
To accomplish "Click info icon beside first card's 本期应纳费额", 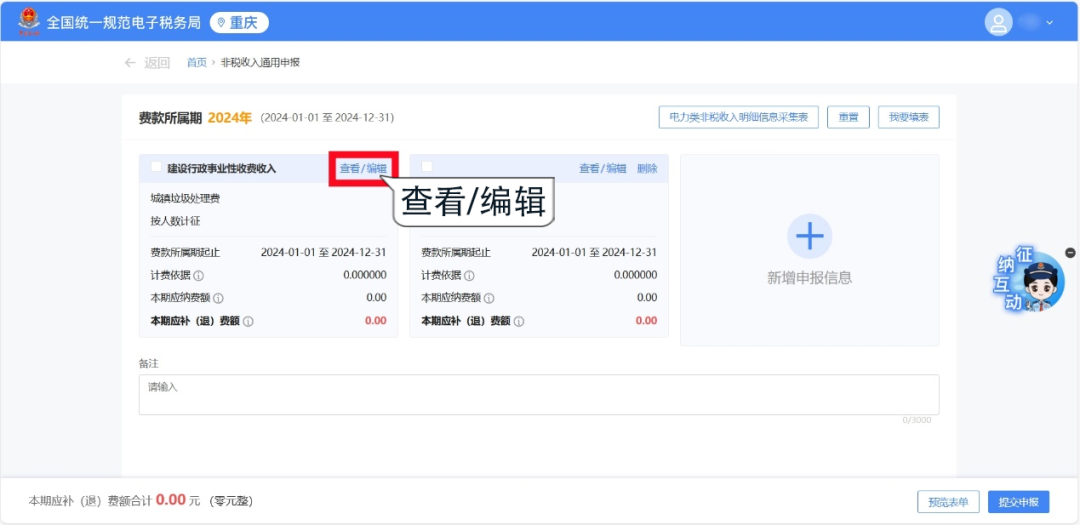I will [218, 298].
